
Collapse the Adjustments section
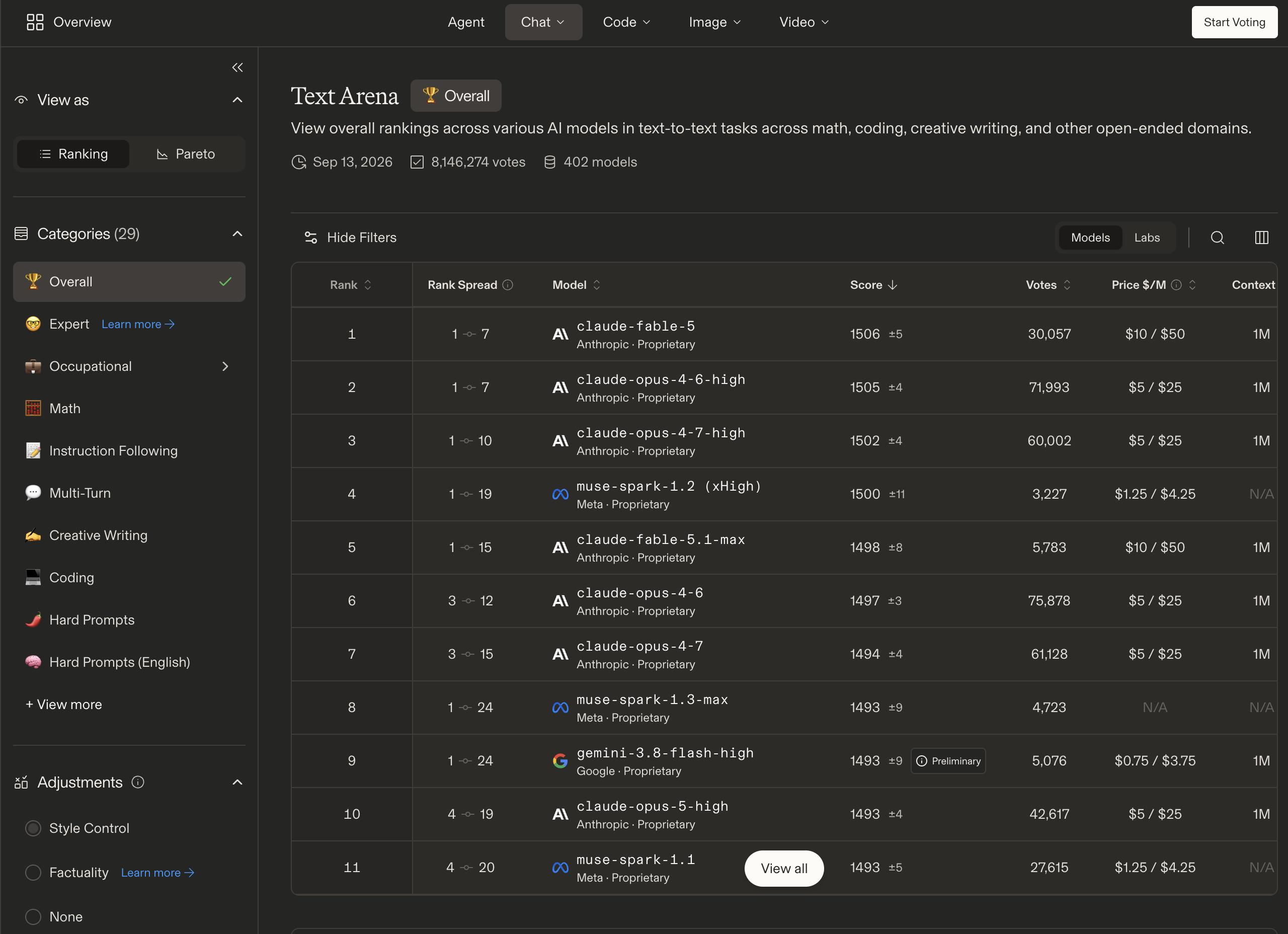click(237, 783)
